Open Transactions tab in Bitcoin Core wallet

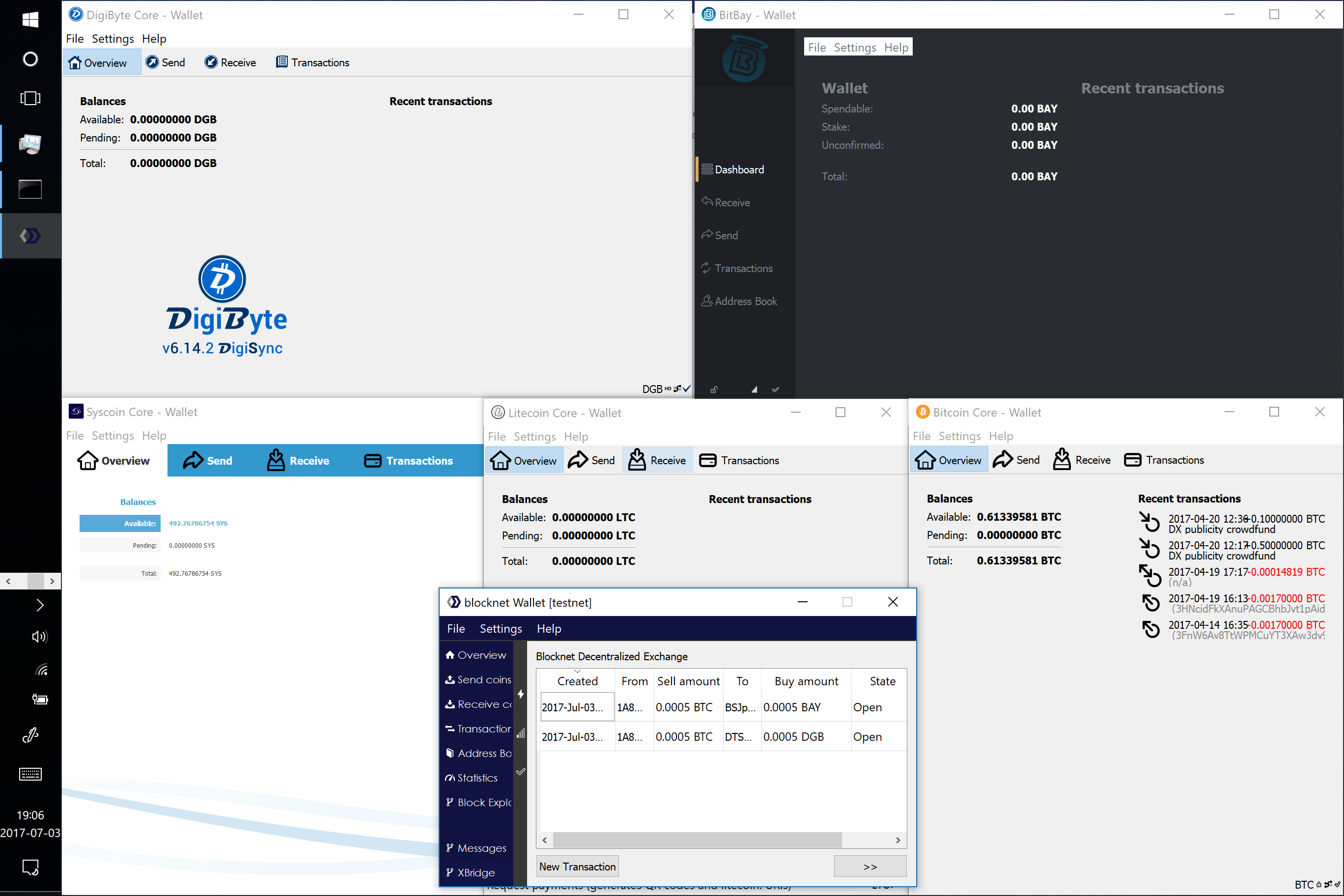pos(1164,460)
